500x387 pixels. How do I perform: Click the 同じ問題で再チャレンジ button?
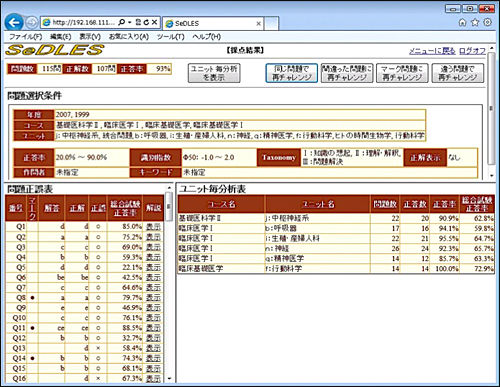[292, 73]
